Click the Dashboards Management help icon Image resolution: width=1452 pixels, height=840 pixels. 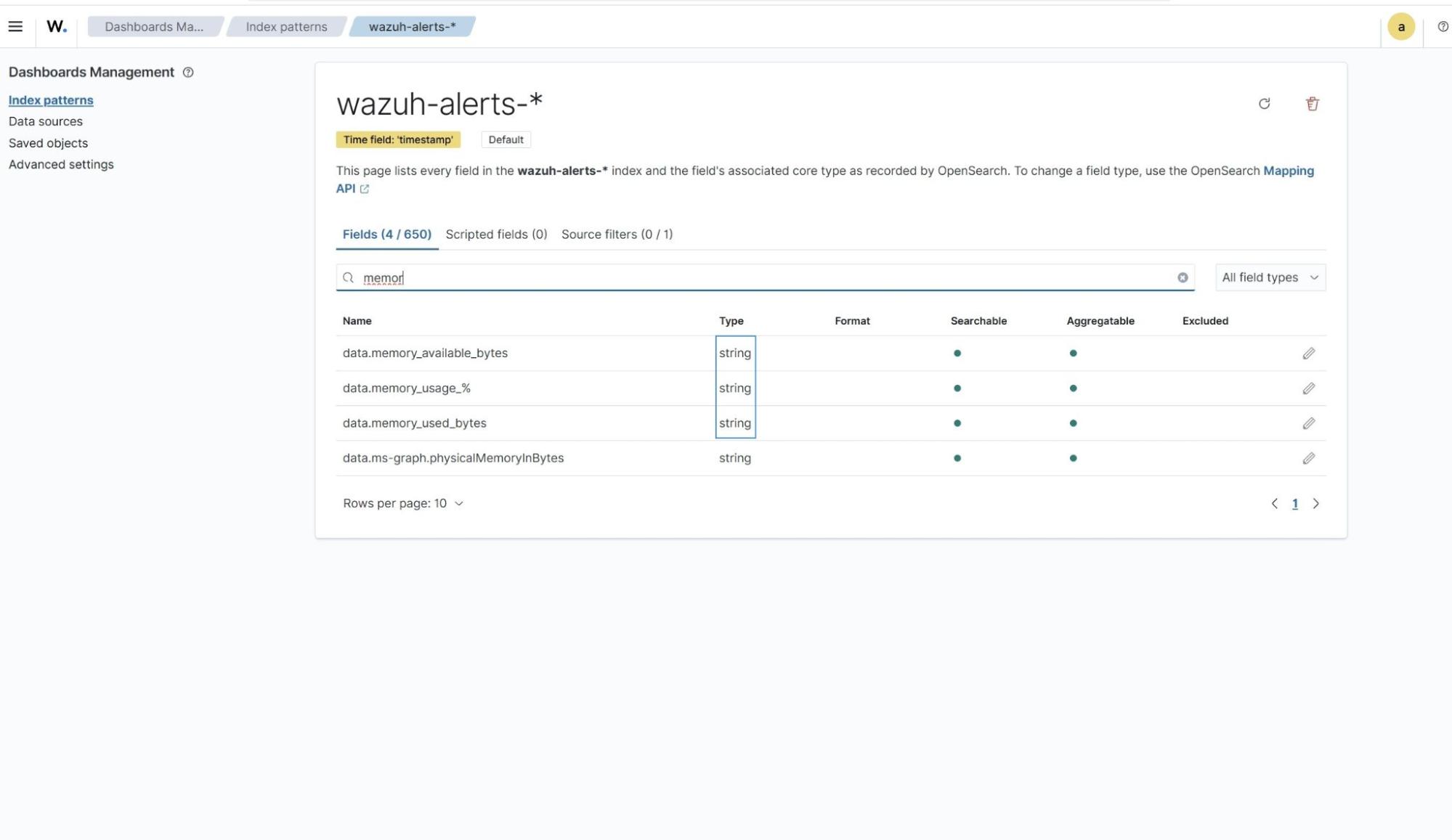(188, 73)
